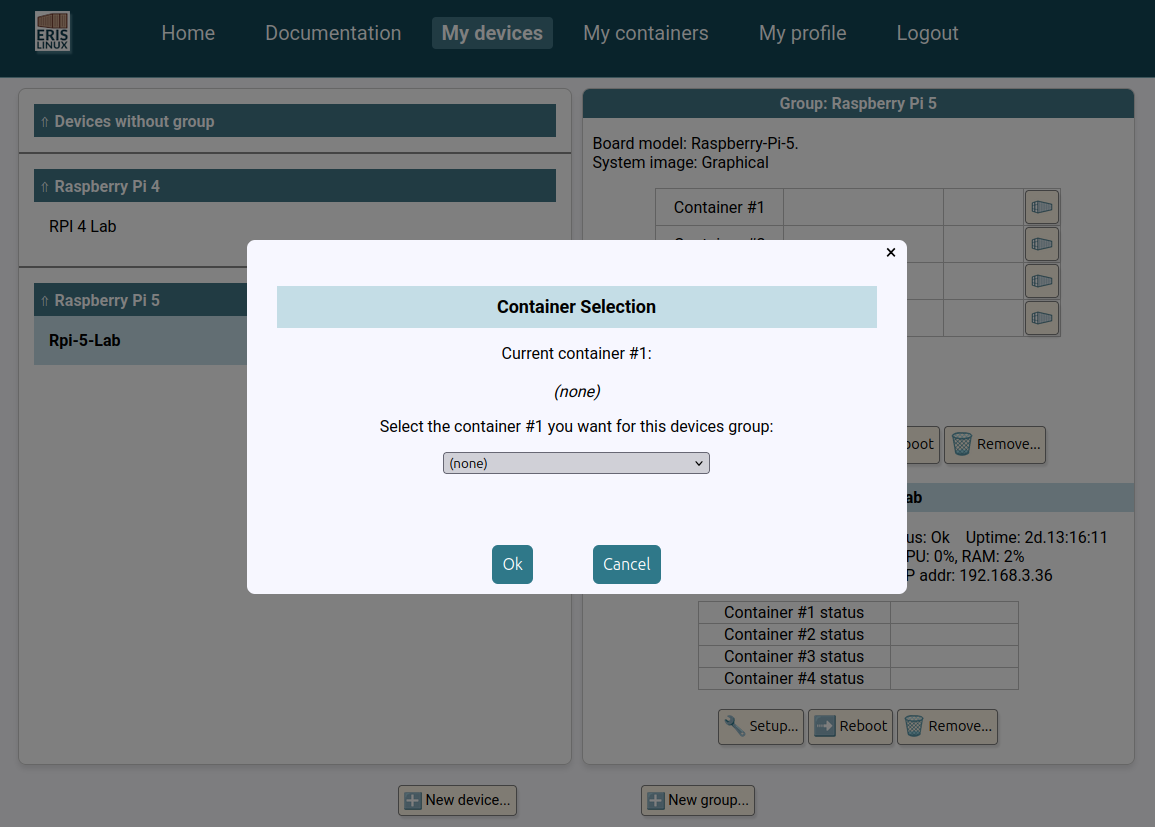Viewport: 1155px width, 827px height.
Task: Go to the My containers page
Action: tap(645, 33)
